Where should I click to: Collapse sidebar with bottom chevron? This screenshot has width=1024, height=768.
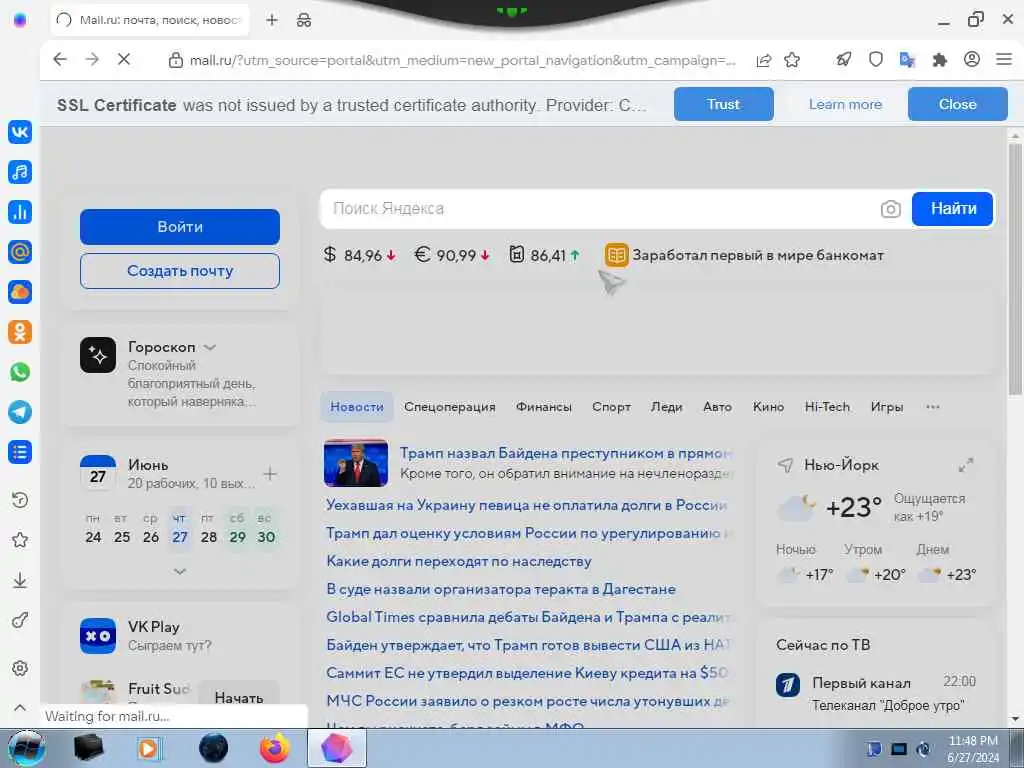point(20,707)
